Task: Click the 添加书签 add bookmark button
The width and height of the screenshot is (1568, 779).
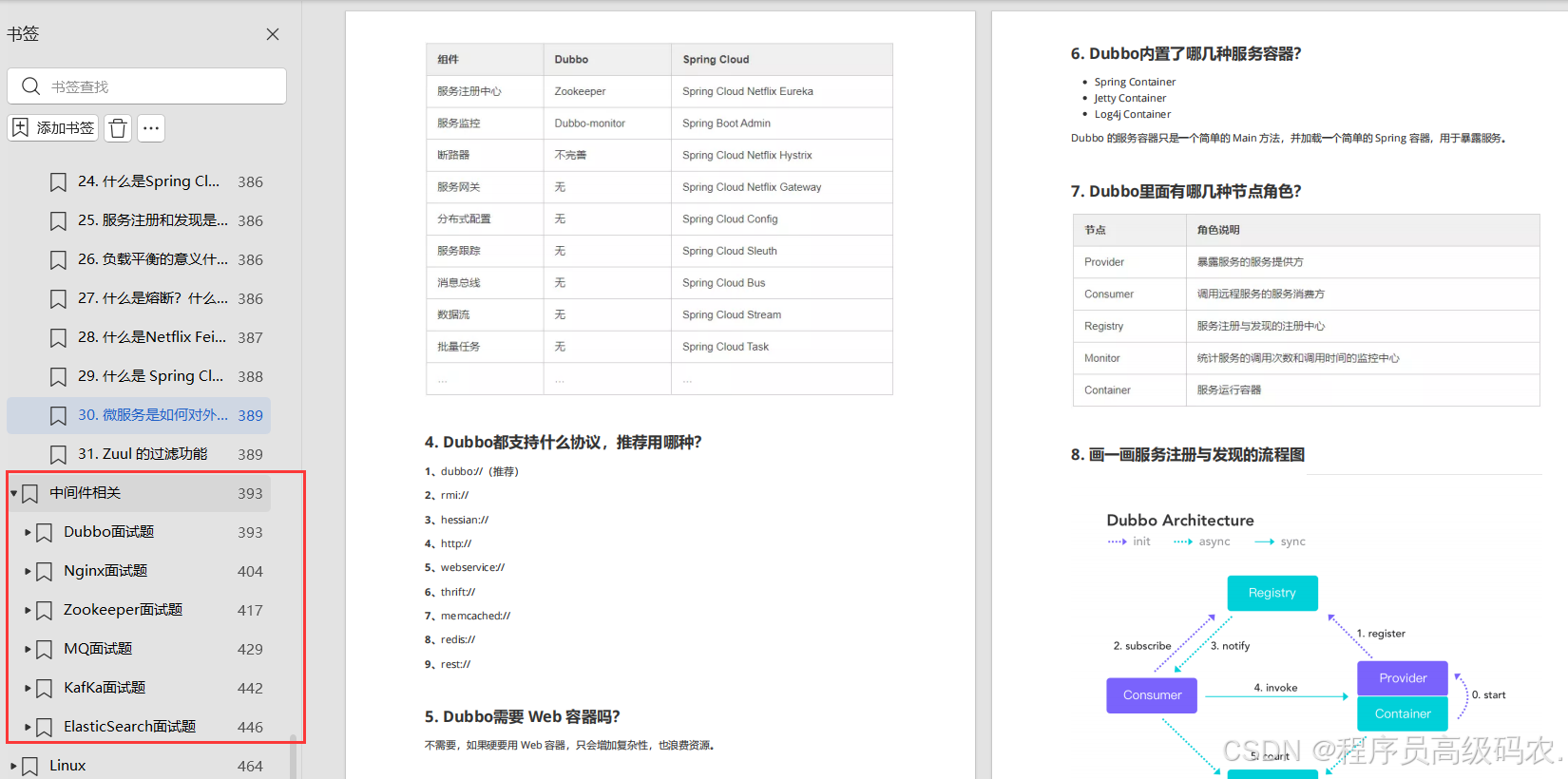Action: click(x=53, y=128)
